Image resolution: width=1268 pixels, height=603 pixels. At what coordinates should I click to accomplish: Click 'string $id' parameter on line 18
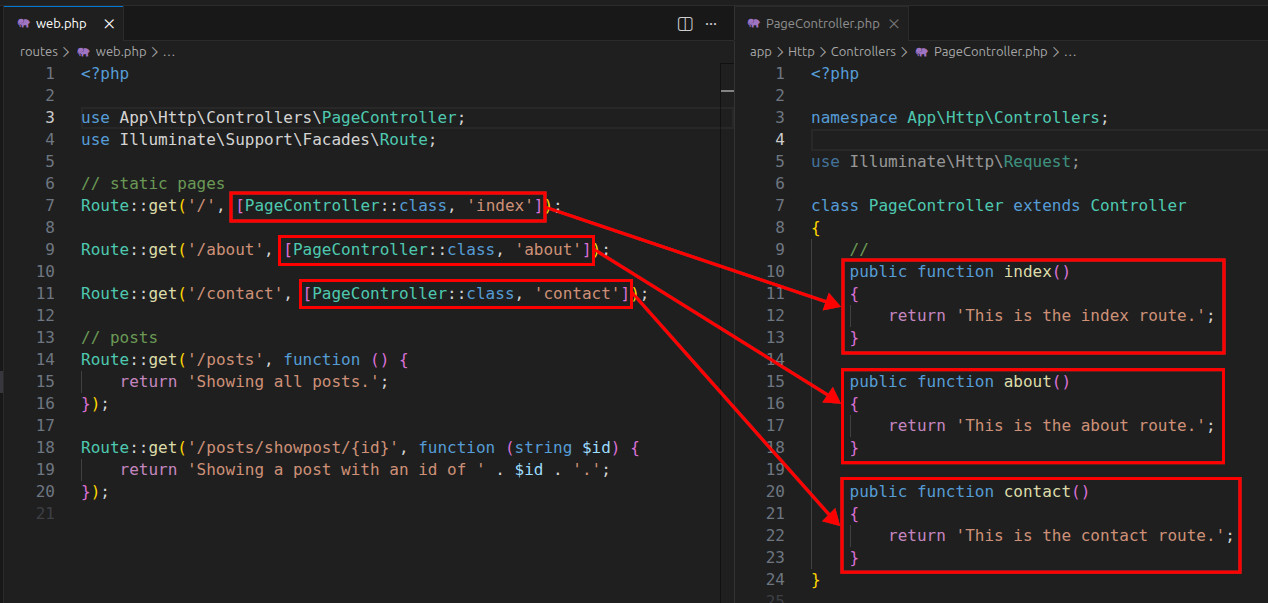click(562, 448)
